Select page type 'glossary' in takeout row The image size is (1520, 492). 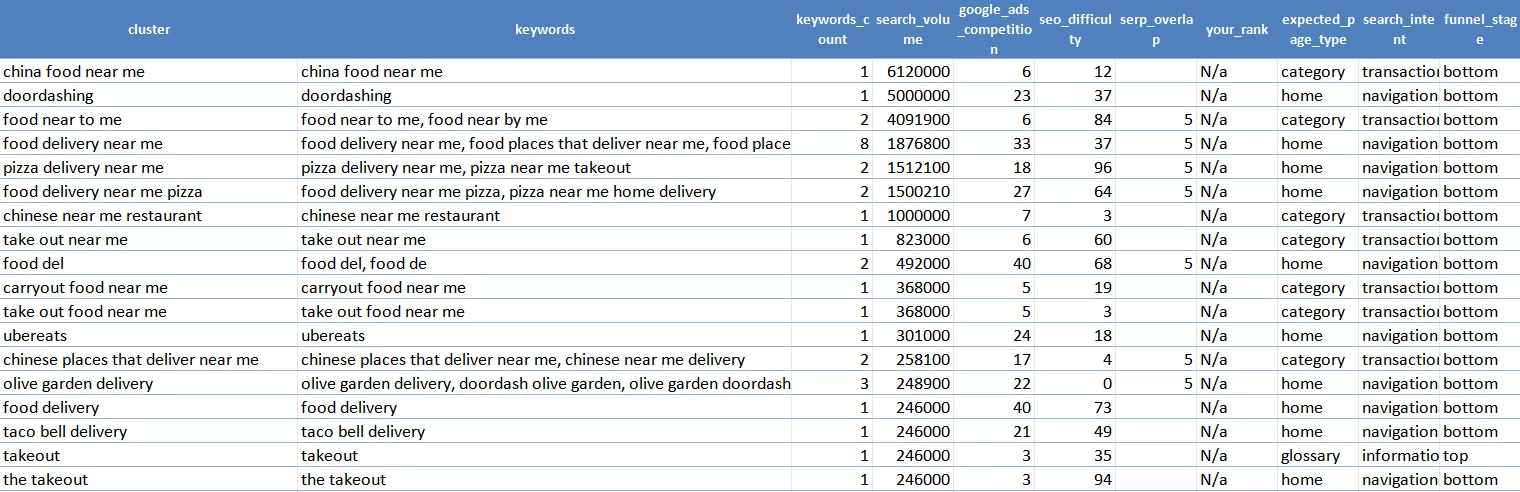[x=1318, y=455]
